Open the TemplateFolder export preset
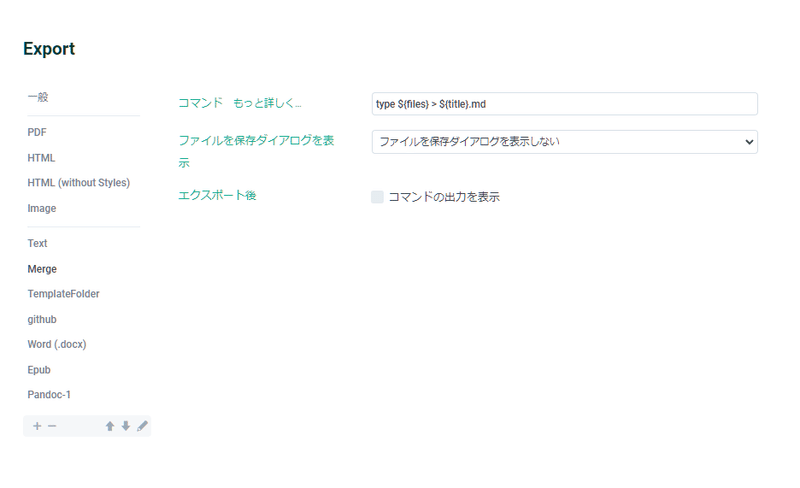This screenshot has height=488, width=800. [63, 294]
